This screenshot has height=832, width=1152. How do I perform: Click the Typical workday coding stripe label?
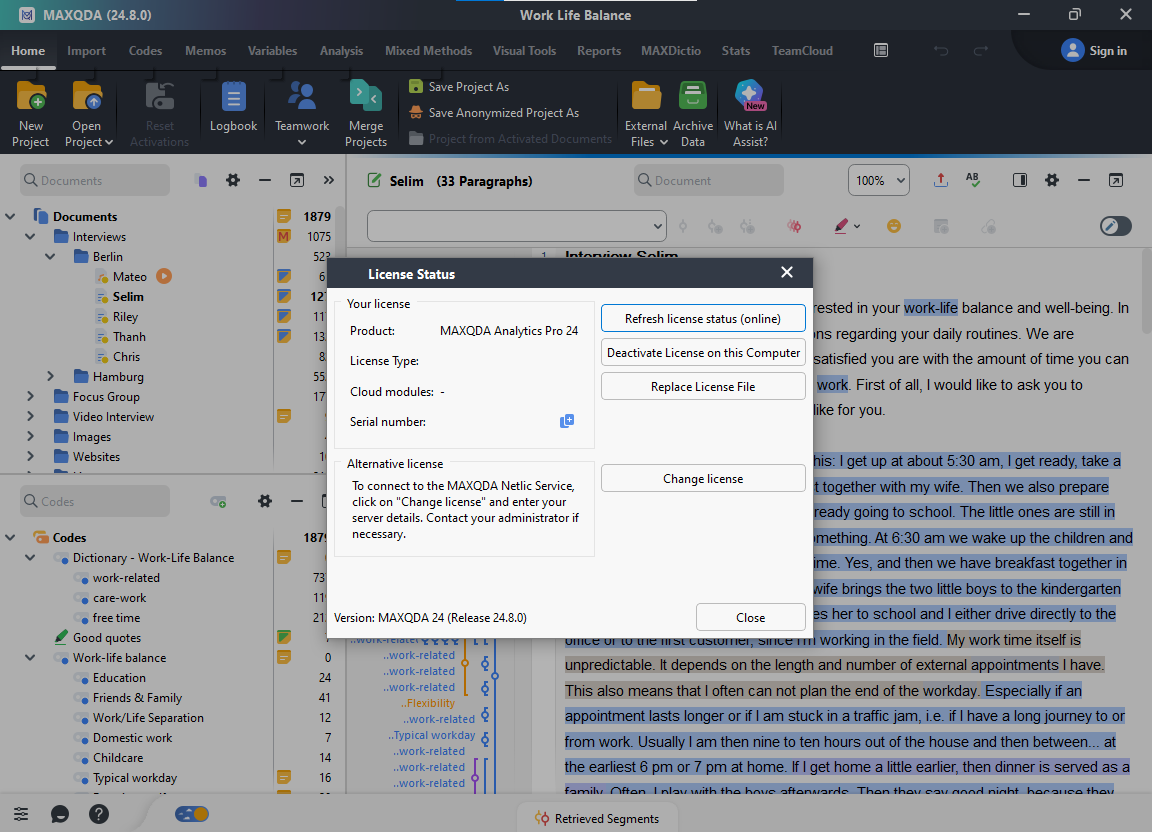[433, 735]
